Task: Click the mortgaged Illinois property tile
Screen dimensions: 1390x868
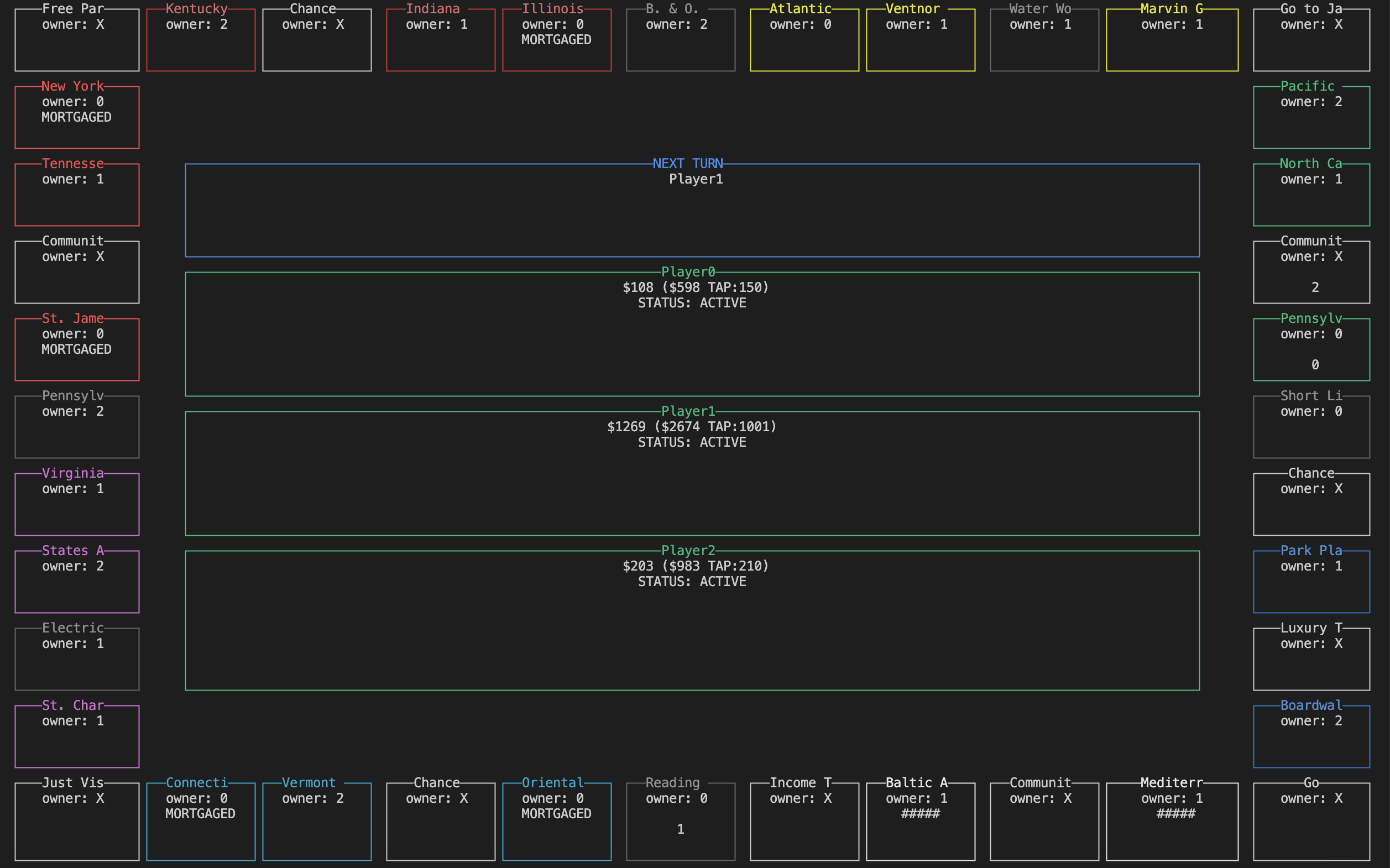Action: click(x=556, y=40)
